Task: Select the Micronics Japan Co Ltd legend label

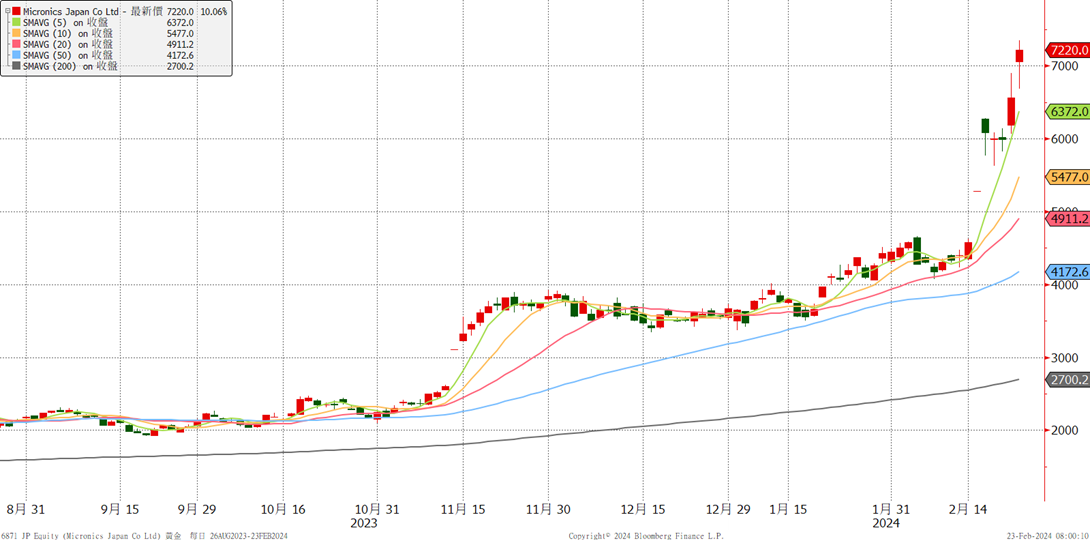Action: tap(70, 12)
